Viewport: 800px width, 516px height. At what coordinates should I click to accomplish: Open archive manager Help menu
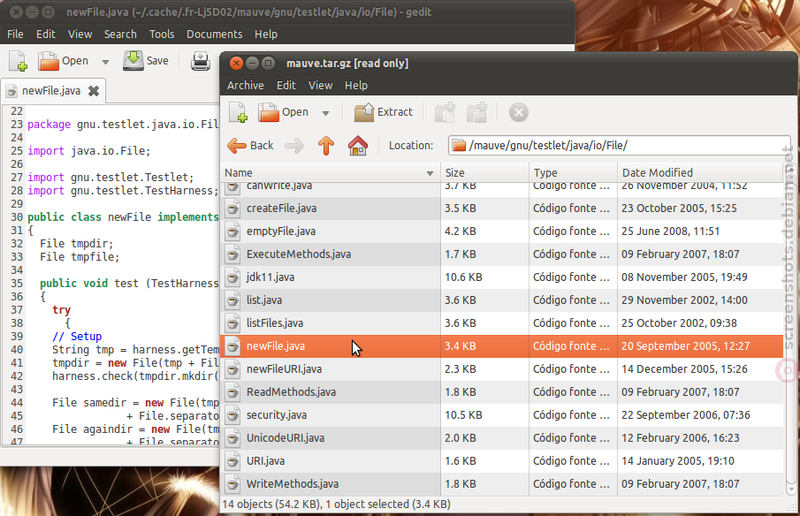click(x=356, y=85)
